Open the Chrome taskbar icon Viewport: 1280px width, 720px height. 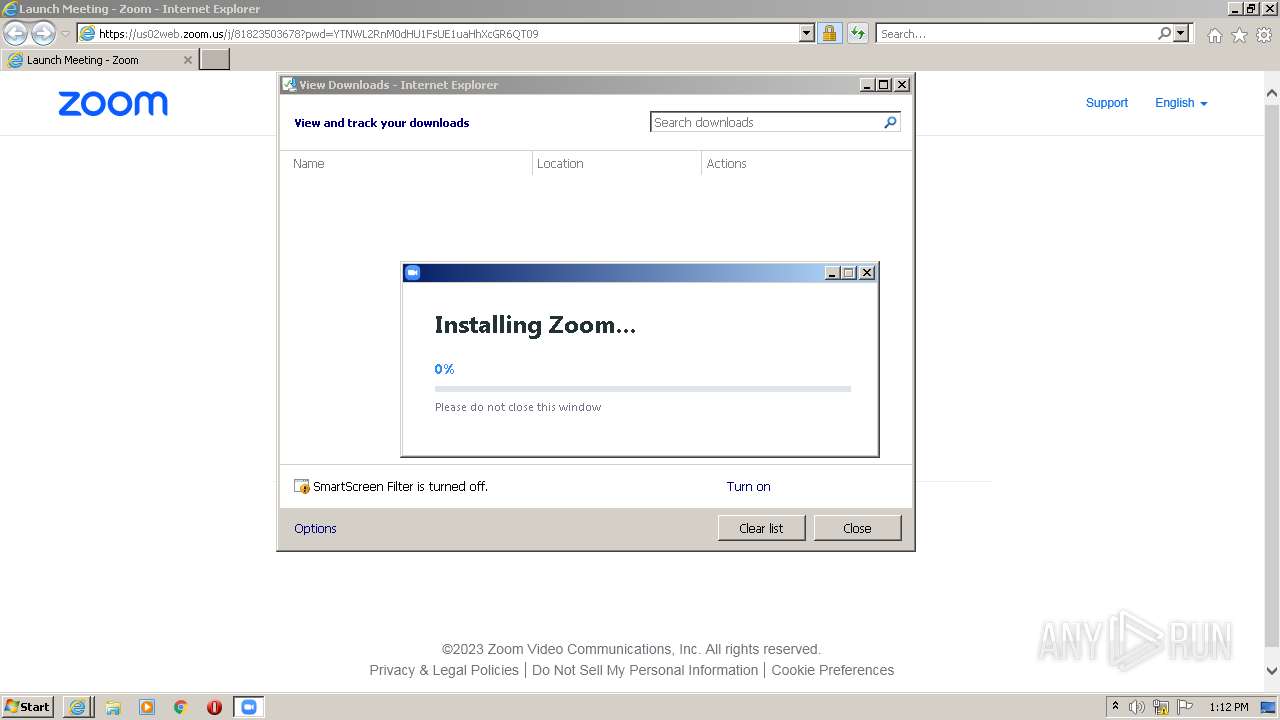point(181,707)
